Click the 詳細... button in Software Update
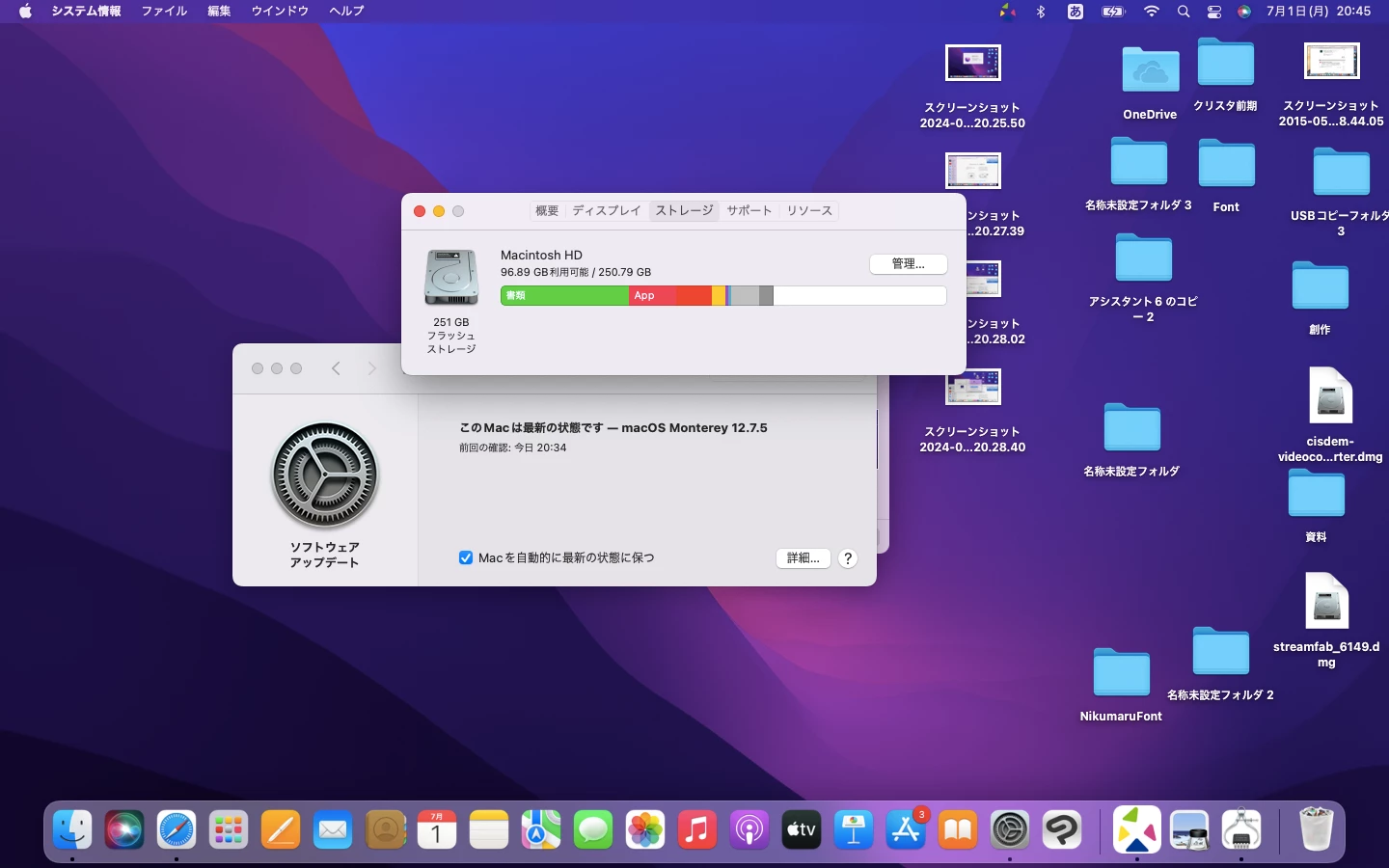1389x868 pixels. coord(803,558)
